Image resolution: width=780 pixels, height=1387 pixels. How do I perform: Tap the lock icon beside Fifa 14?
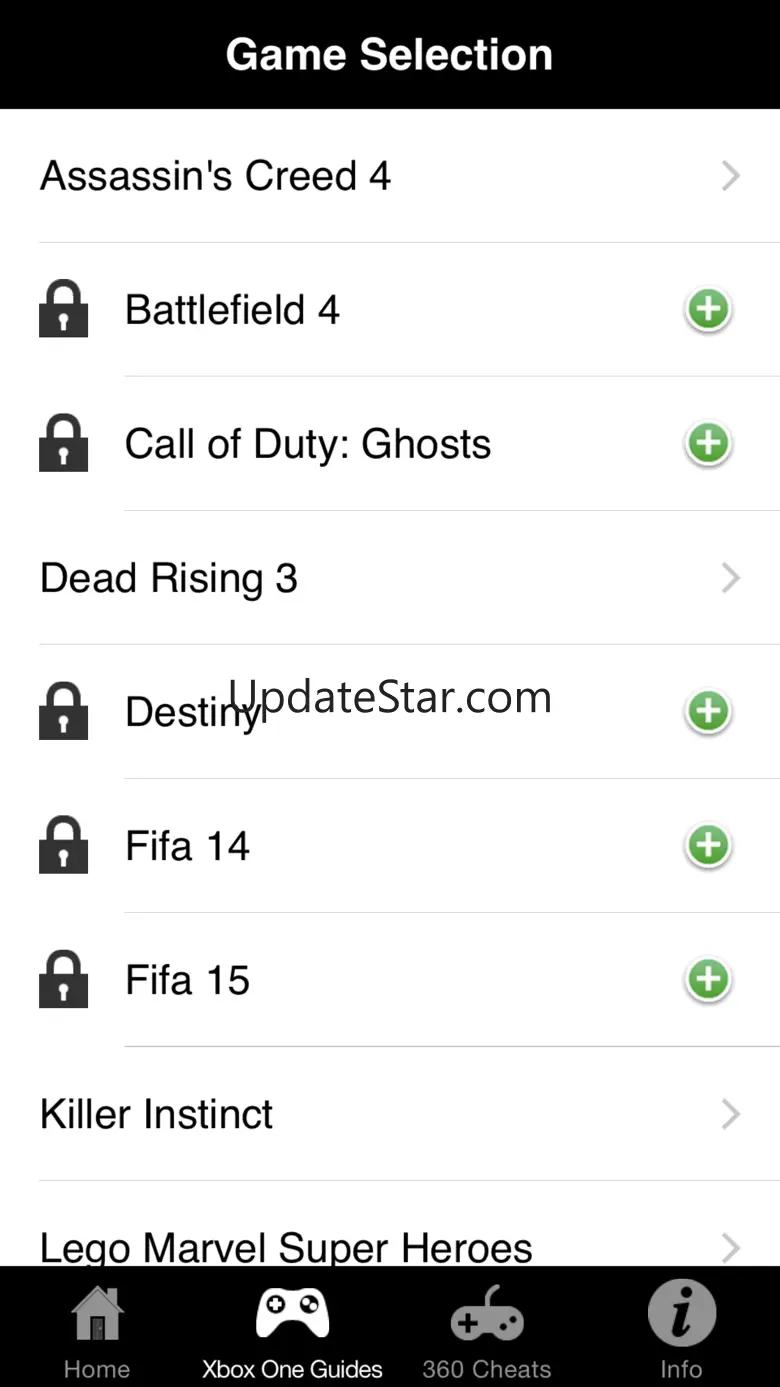point(64,845)
